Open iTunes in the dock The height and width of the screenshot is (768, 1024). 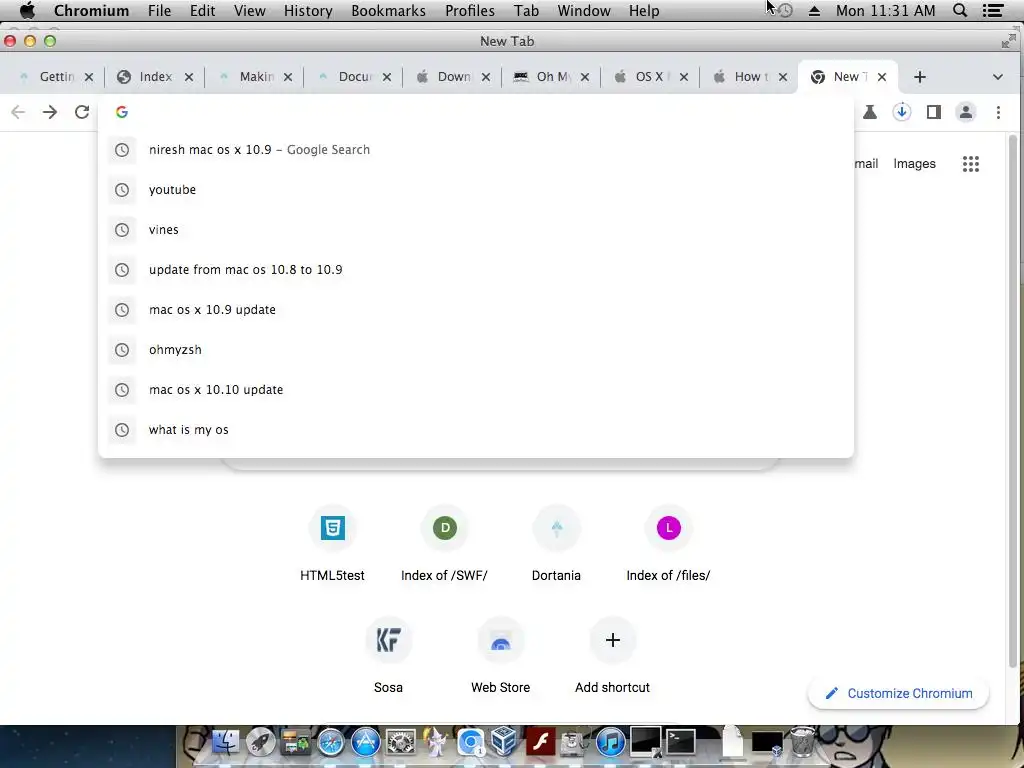[611, 743]
